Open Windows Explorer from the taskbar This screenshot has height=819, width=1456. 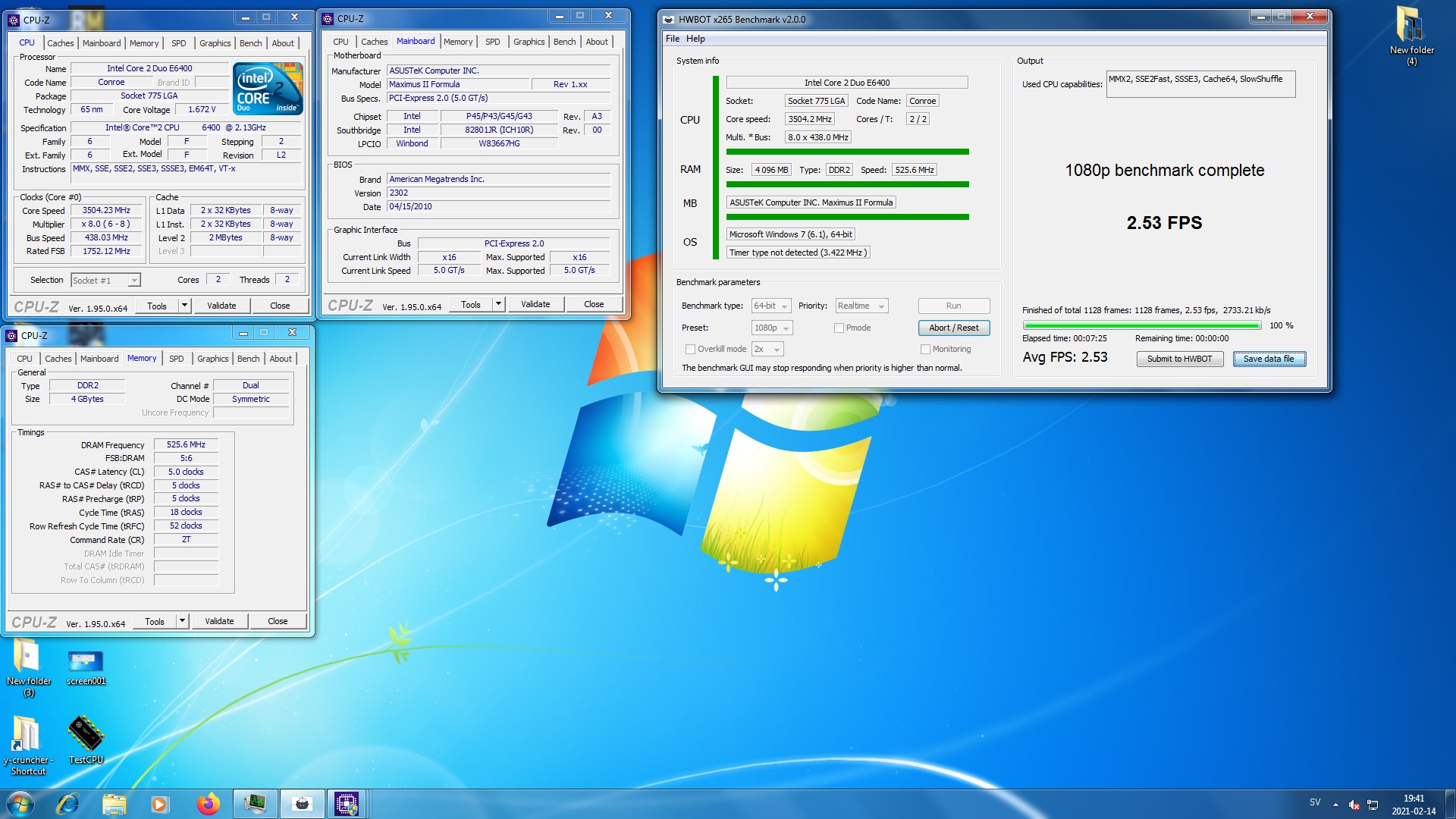pyautogui.click(x=114, y=804)
